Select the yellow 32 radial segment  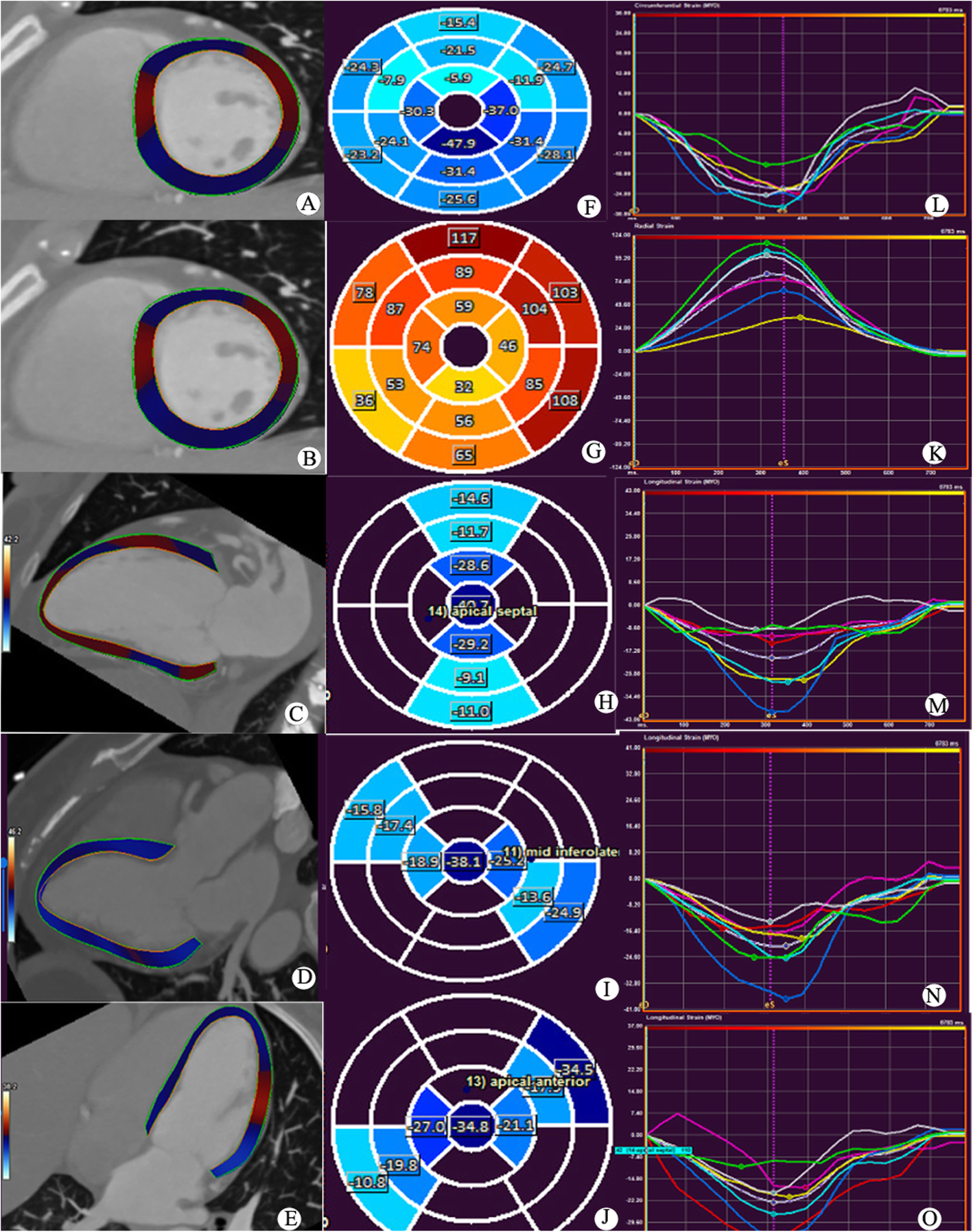pos(464,386)
